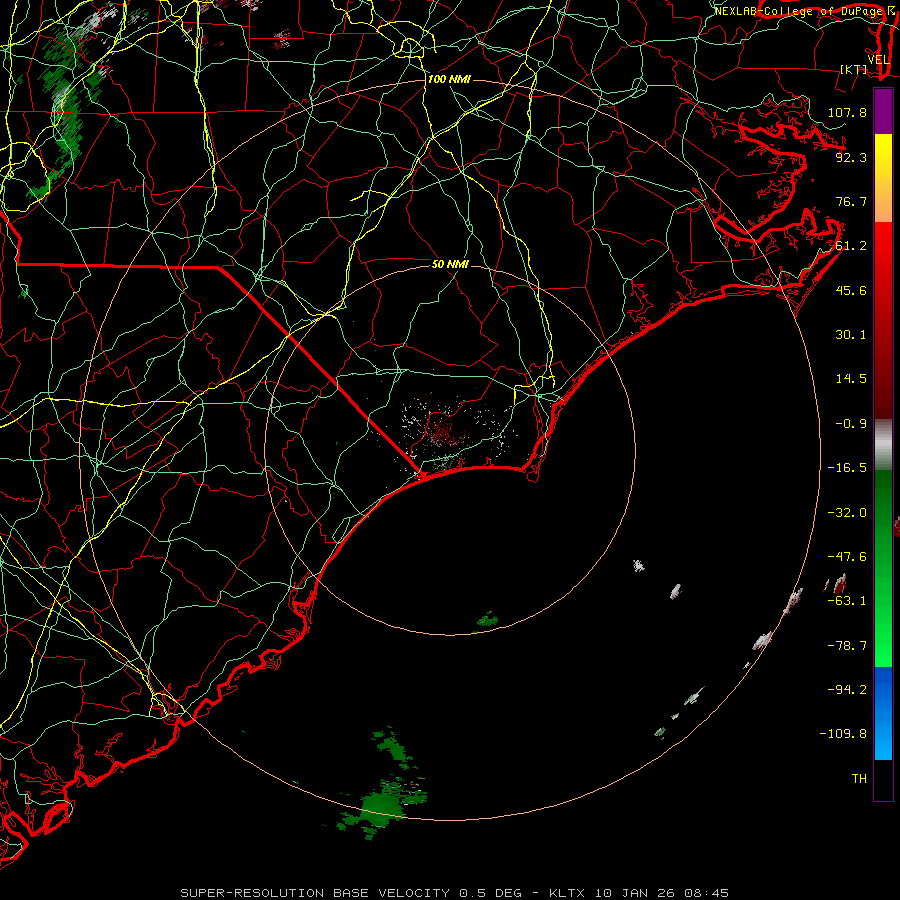Click the 50 NMI range ring label
This screenshot has height=900, width=900.
[x=450, y=265]
